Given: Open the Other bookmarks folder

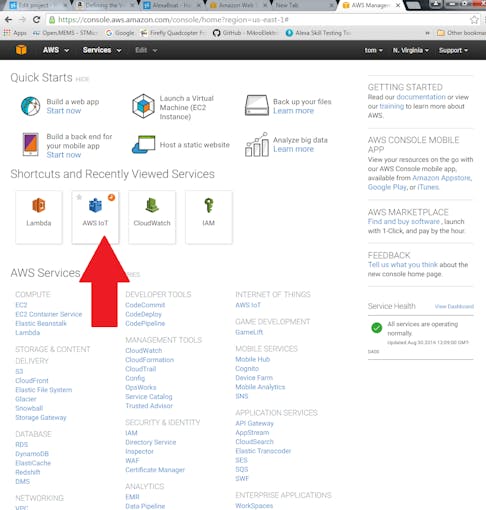Looking at the screenshot, I should 461,33.
